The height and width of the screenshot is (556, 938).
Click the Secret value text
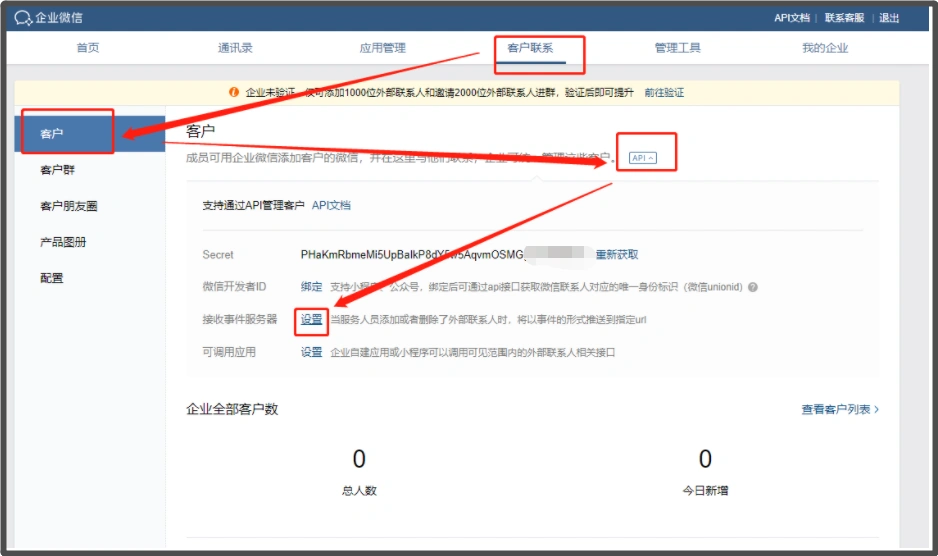(413, 254)
